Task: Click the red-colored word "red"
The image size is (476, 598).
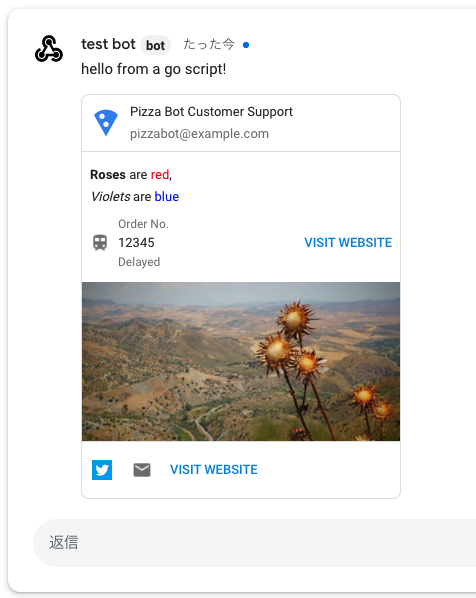Action: tap(160, 175)
